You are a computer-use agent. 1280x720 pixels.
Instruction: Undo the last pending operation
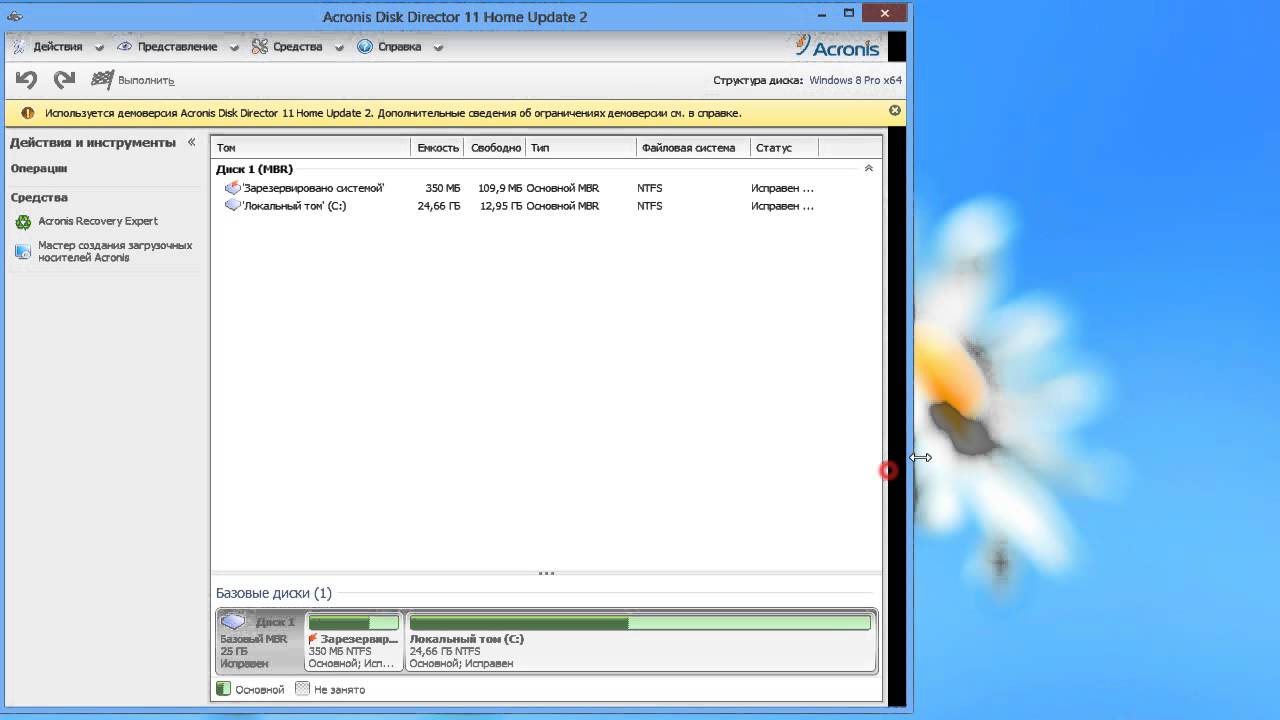[27, 80]
